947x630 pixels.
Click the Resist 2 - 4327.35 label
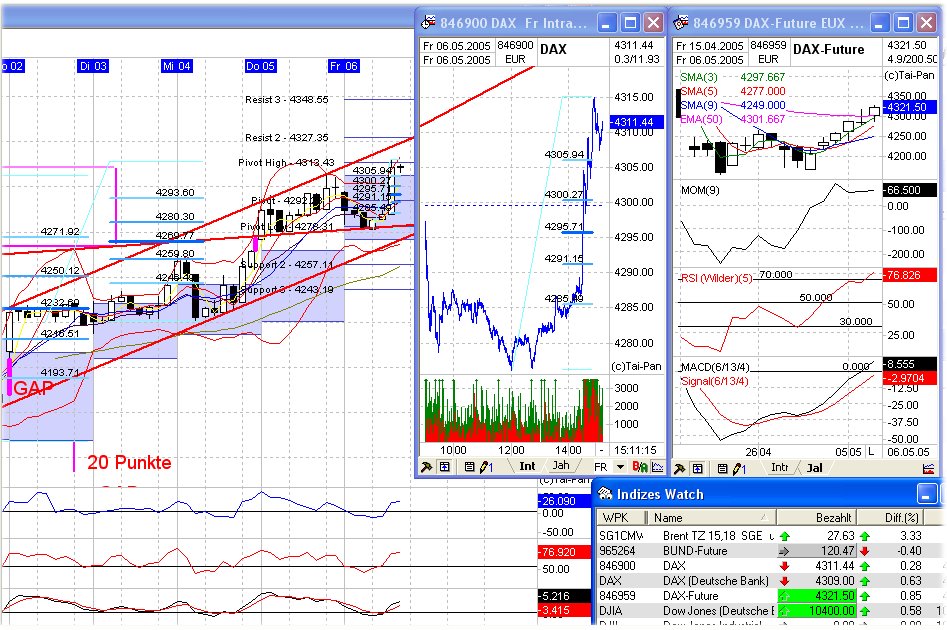(x=287, y=138)
